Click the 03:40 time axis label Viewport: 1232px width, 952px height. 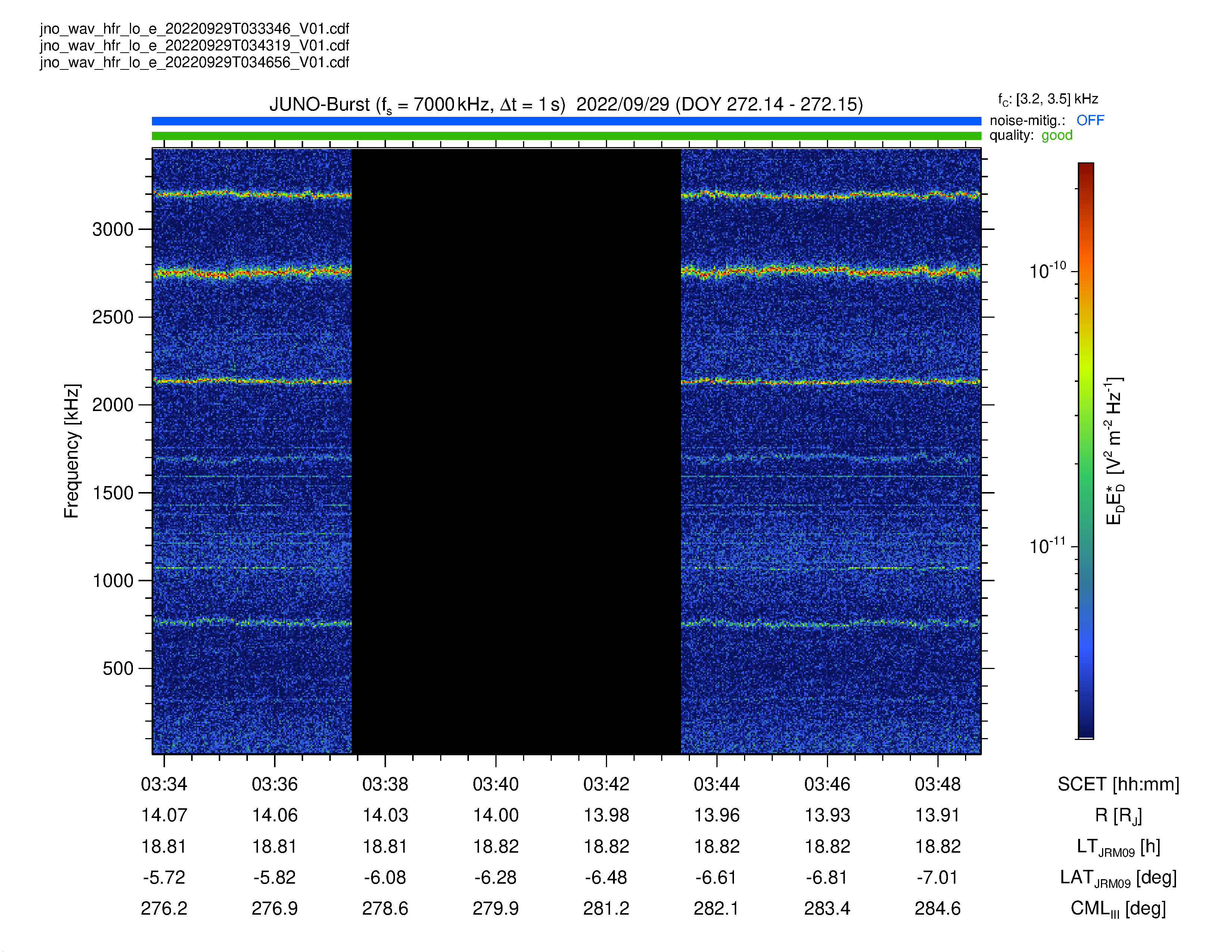(x=496, y=784)
